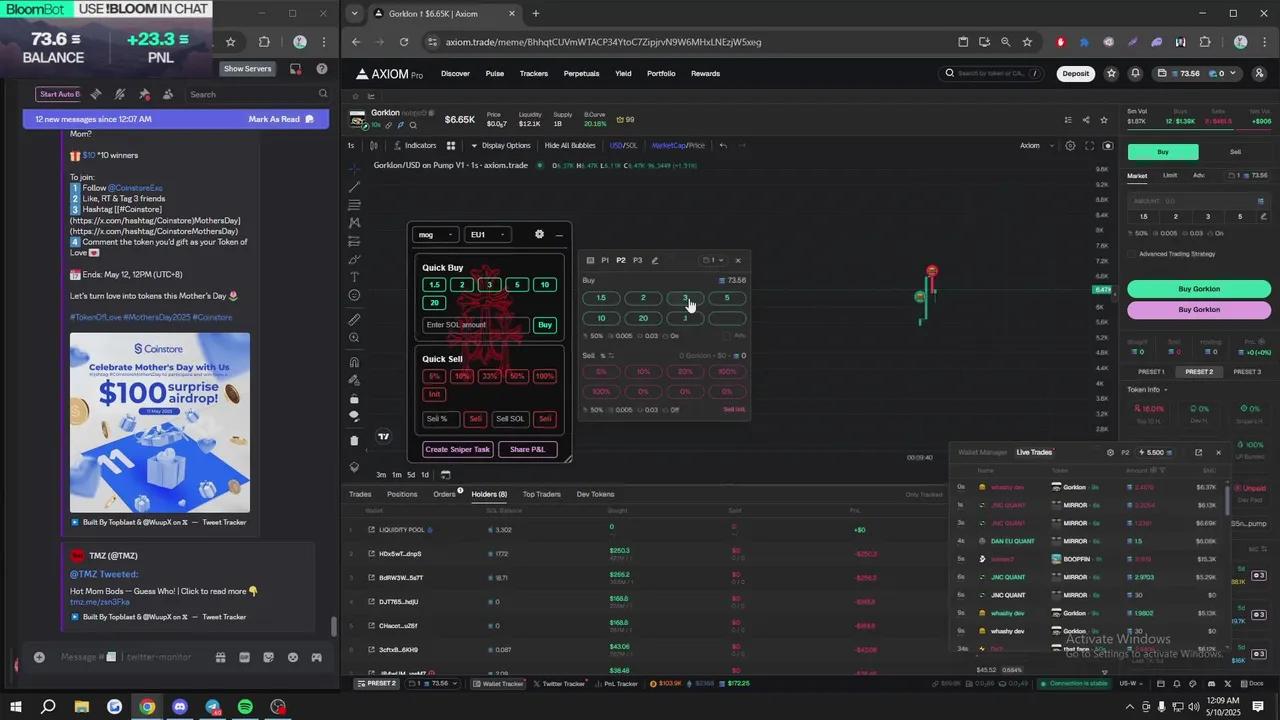1280x720 pixels.
Task: Open user profile icon in Axiom header
Action: coord(1257,73)
